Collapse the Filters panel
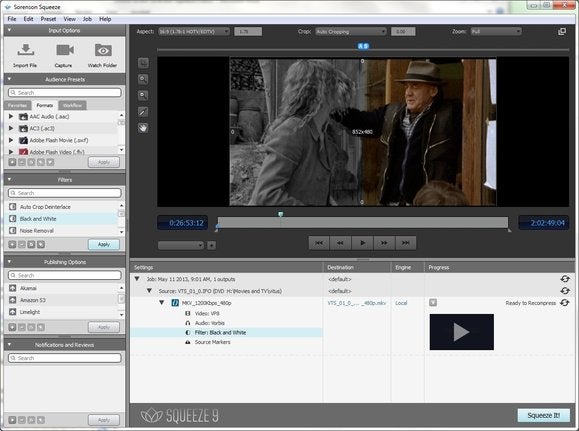The height and width of the screenshot is (431, 579). point(9,179)
